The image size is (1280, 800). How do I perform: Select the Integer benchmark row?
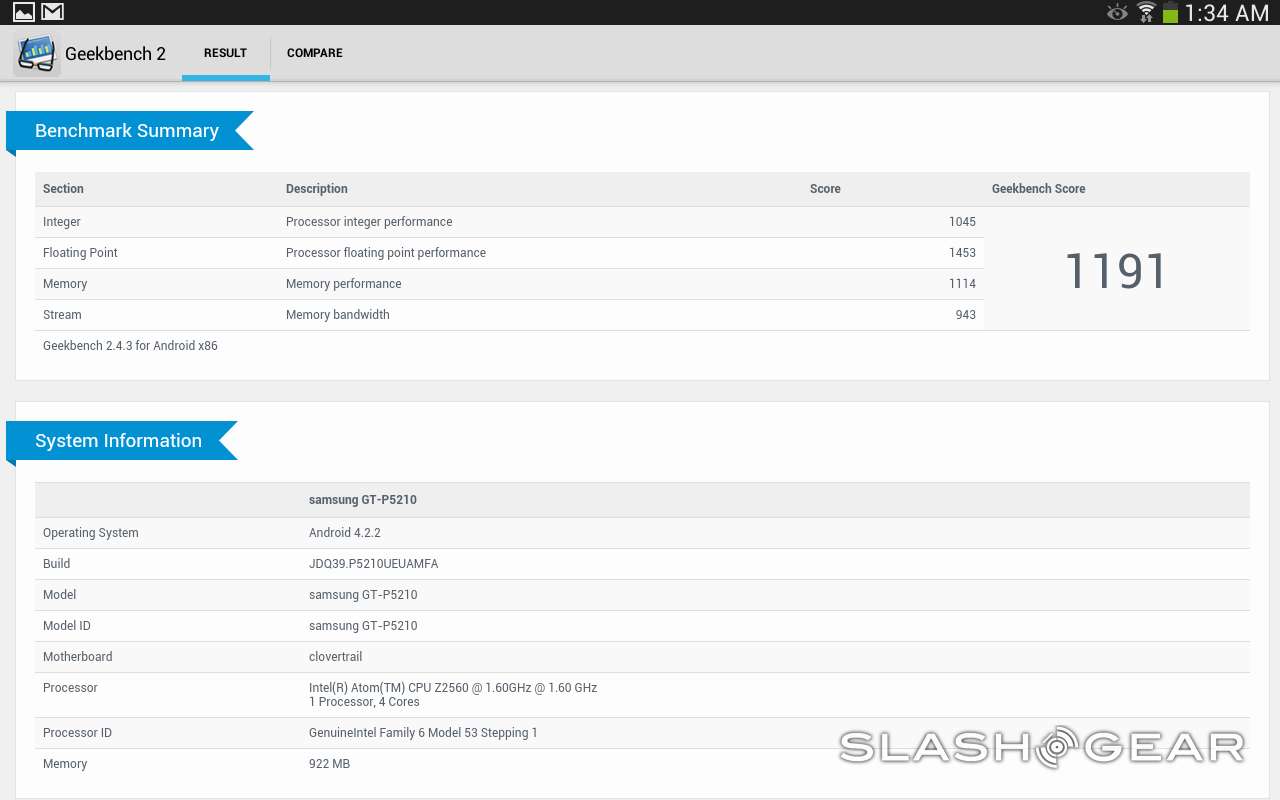(x=509, y=222)
